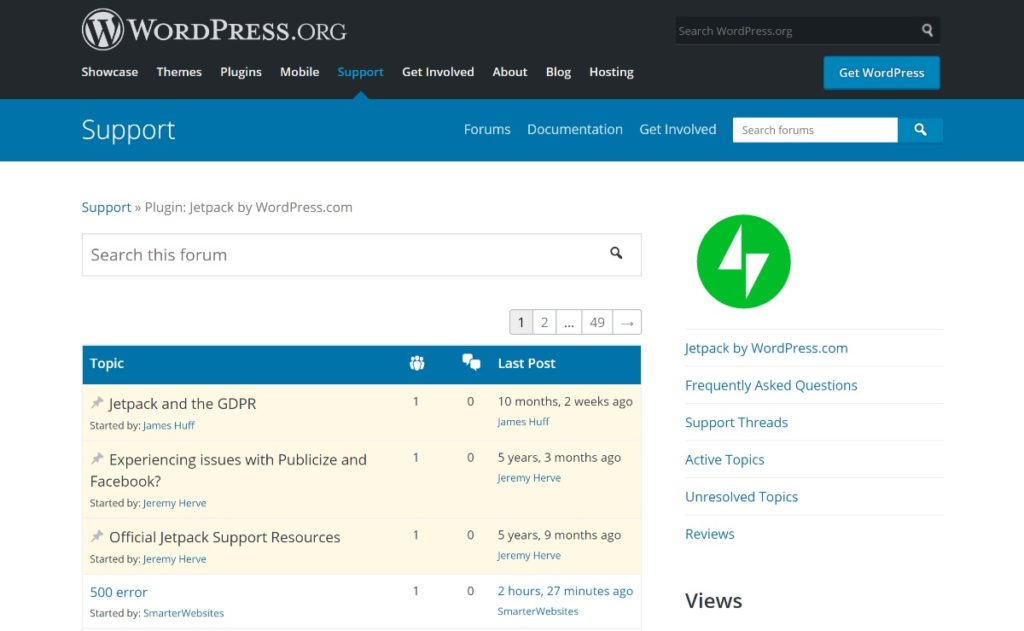Open the Documentation section
This screenshot has height=631, width=1024.
(x=575, y=129)
